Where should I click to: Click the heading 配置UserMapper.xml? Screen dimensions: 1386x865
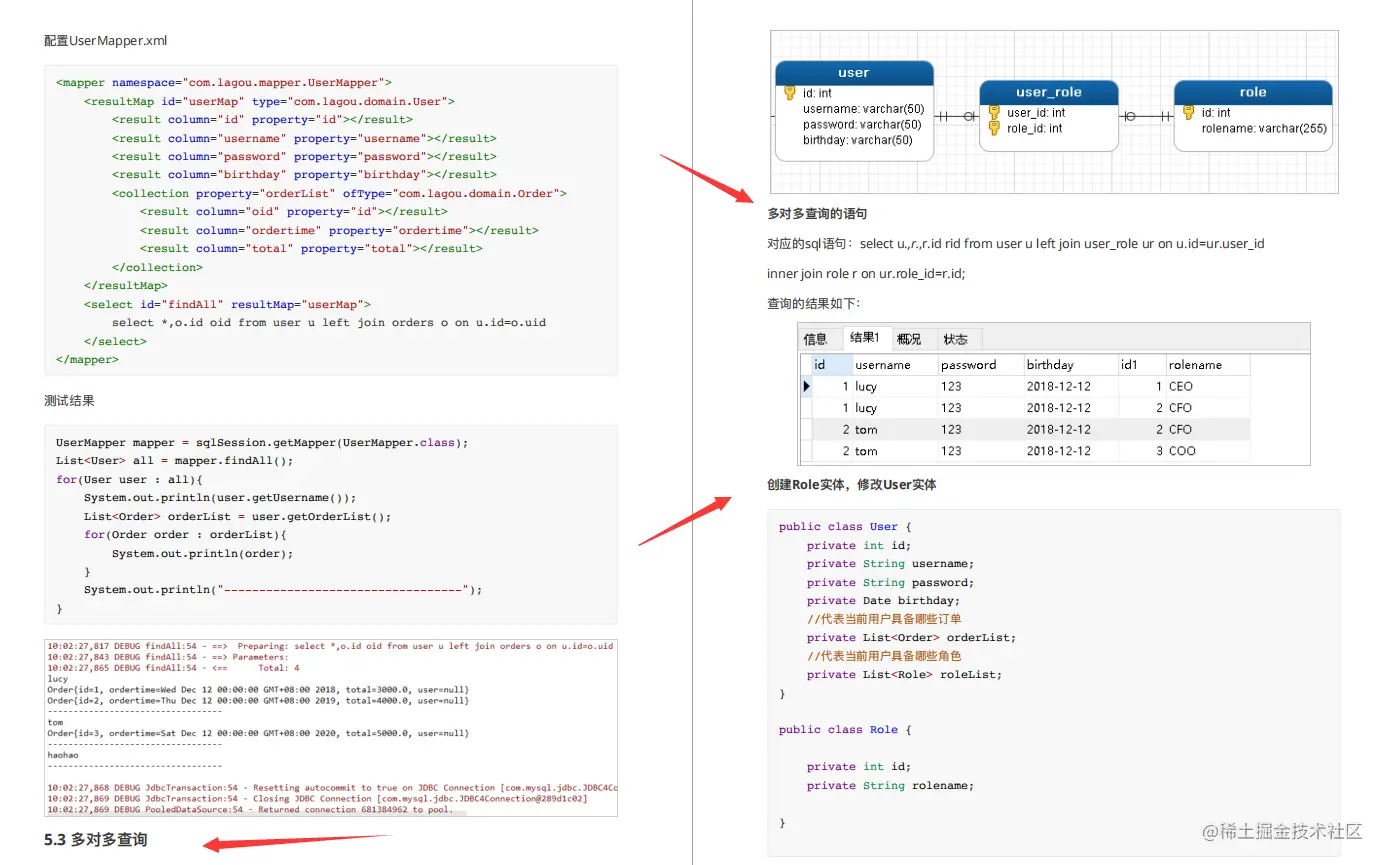tap(106, 41)
